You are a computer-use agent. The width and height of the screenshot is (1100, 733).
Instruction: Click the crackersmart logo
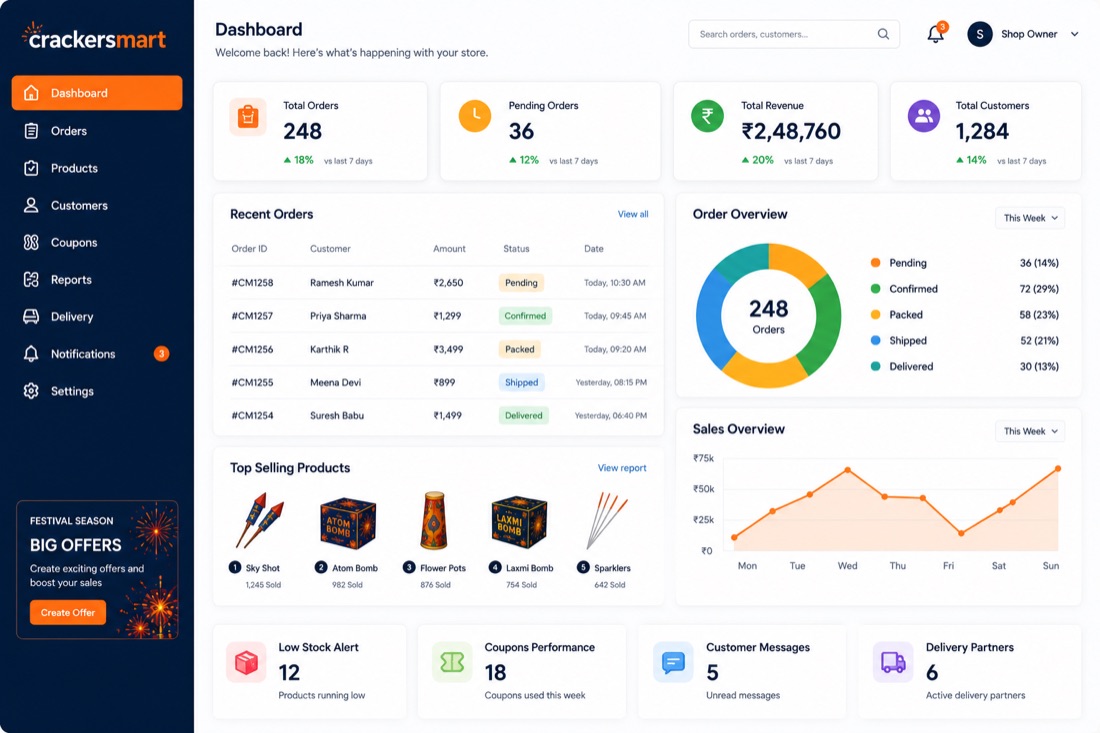click(95, 36)
